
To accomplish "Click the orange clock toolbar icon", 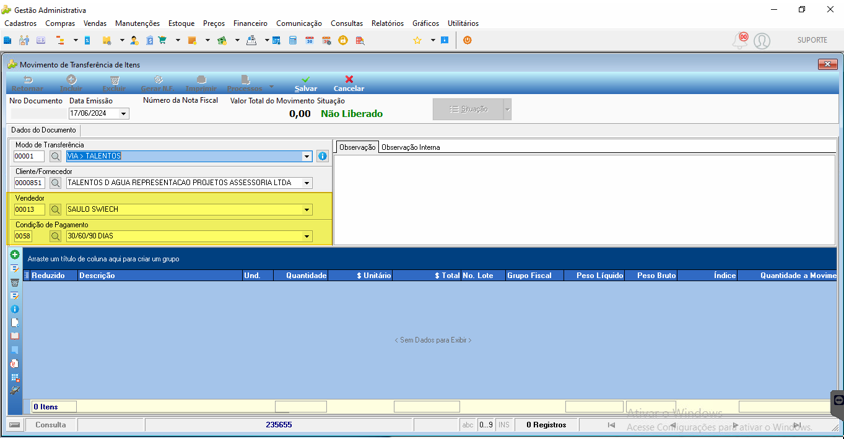I will pyautogui.click(x=343, y=40).
